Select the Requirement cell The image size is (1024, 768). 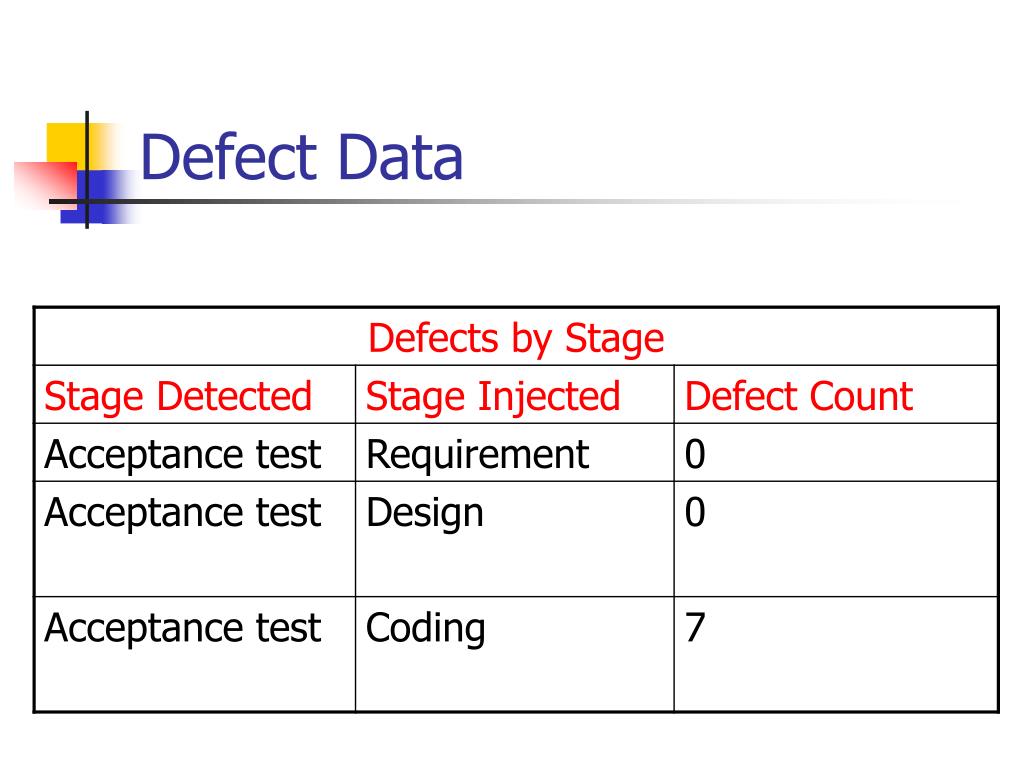coord(515,453)
